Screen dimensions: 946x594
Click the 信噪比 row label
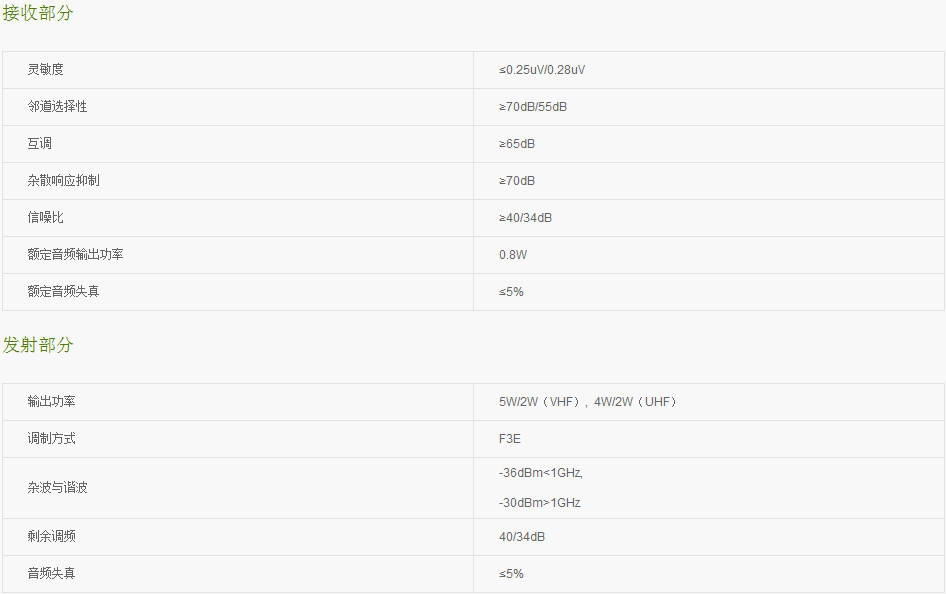[45, 218]
